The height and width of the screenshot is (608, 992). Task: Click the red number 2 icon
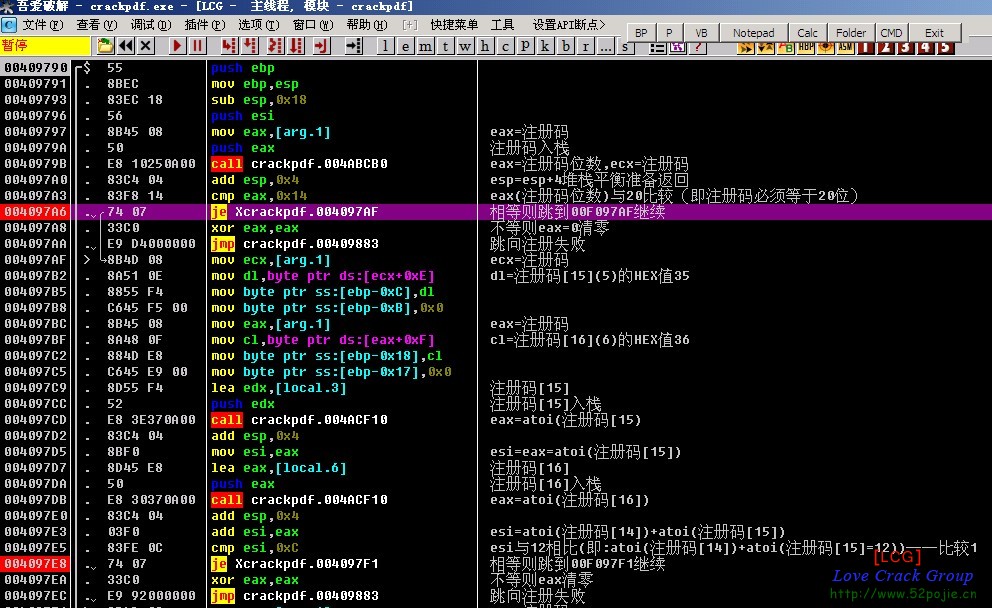(x=886, y=47)
